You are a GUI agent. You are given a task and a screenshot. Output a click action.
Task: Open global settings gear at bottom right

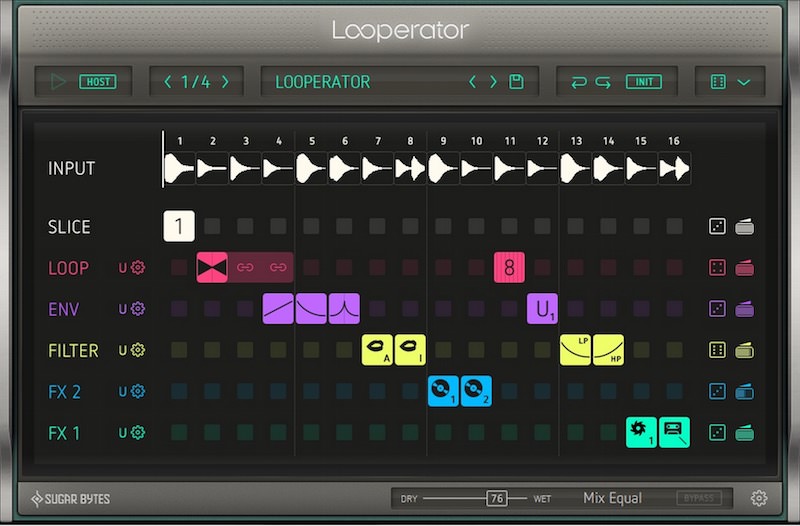pos(759,498)
